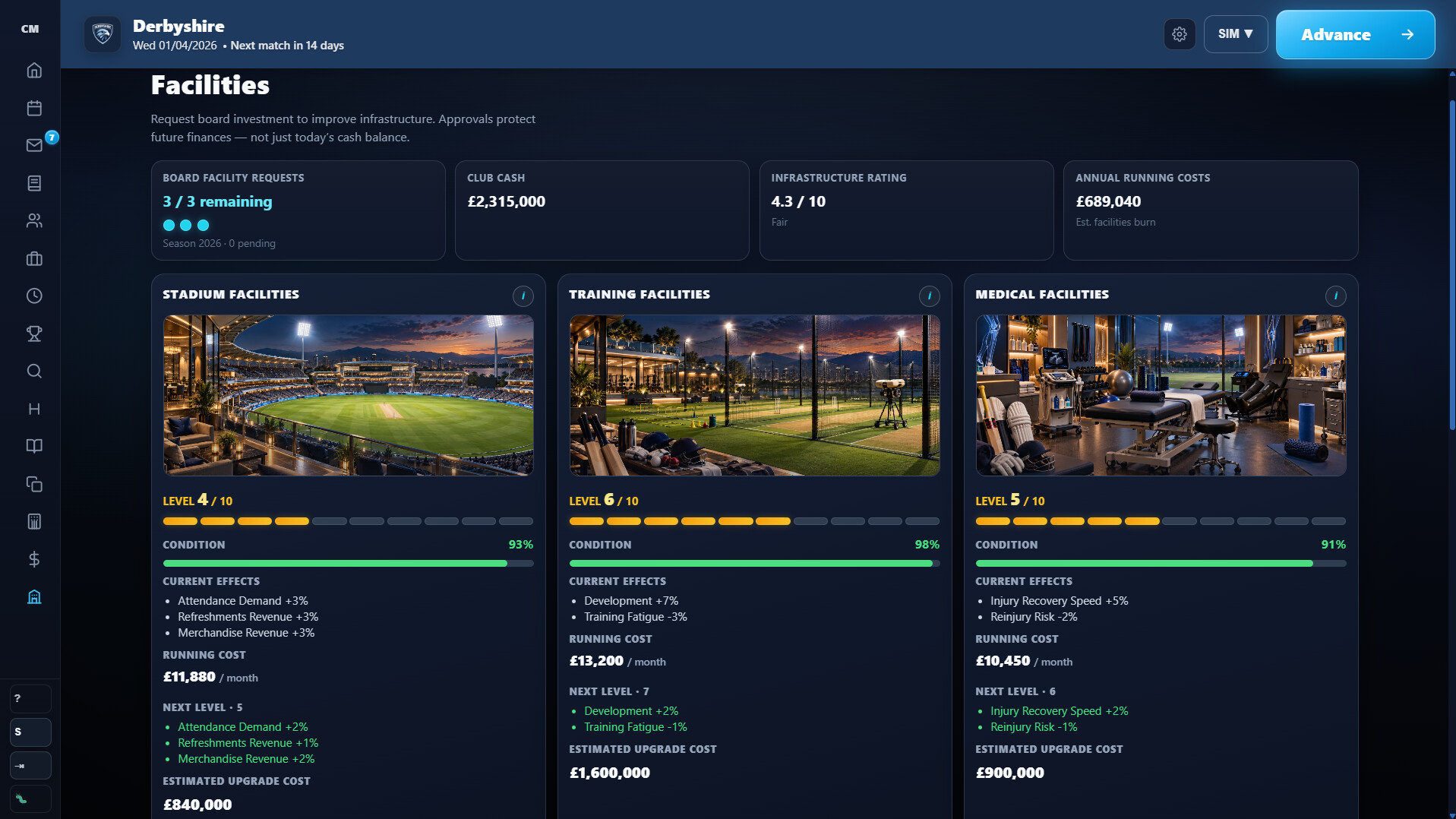Show Stadium Facilities info
The width and height of the screenshot is (1456, 819).
pos(523,296)
